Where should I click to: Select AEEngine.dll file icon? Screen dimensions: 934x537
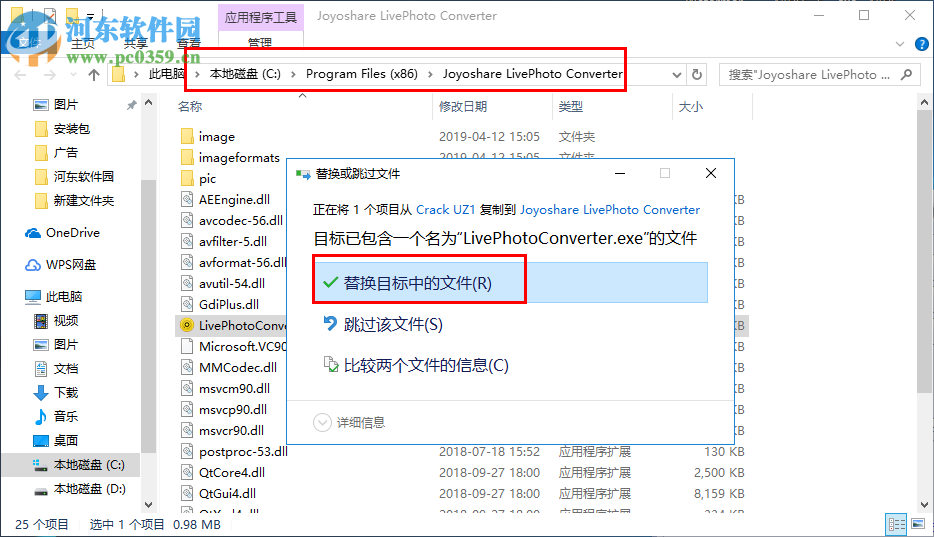(x=187, y=199)
